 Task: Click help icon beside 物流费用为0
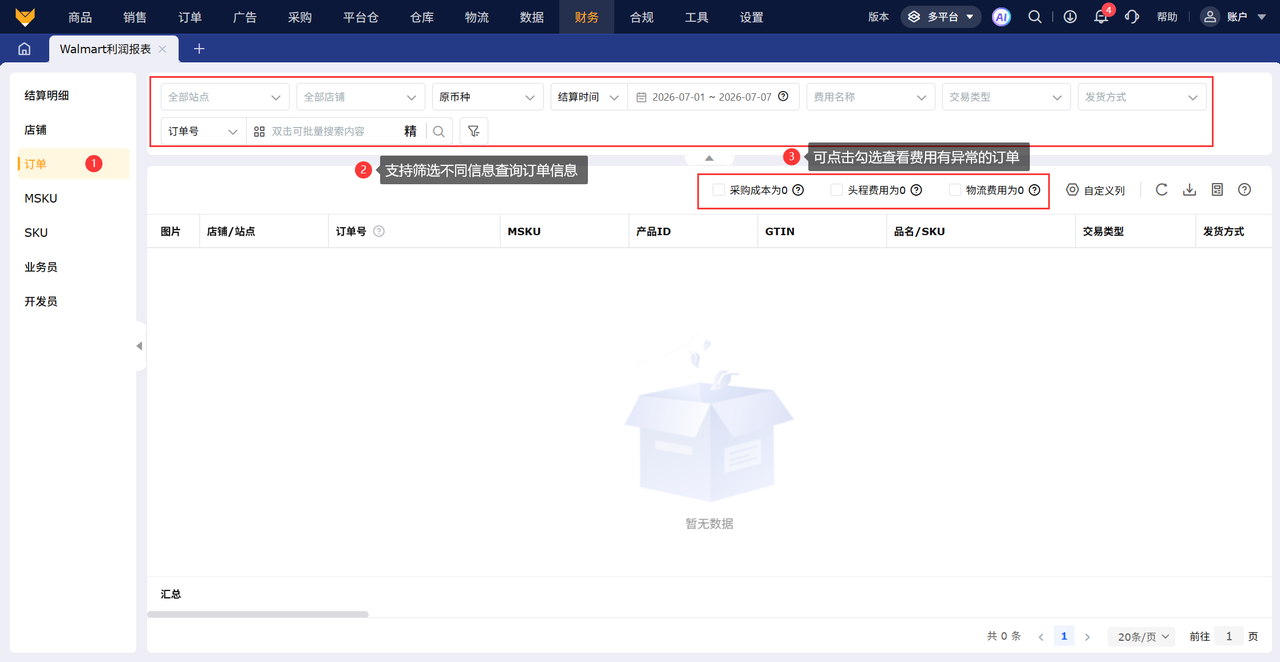[x=1035, y=190]
